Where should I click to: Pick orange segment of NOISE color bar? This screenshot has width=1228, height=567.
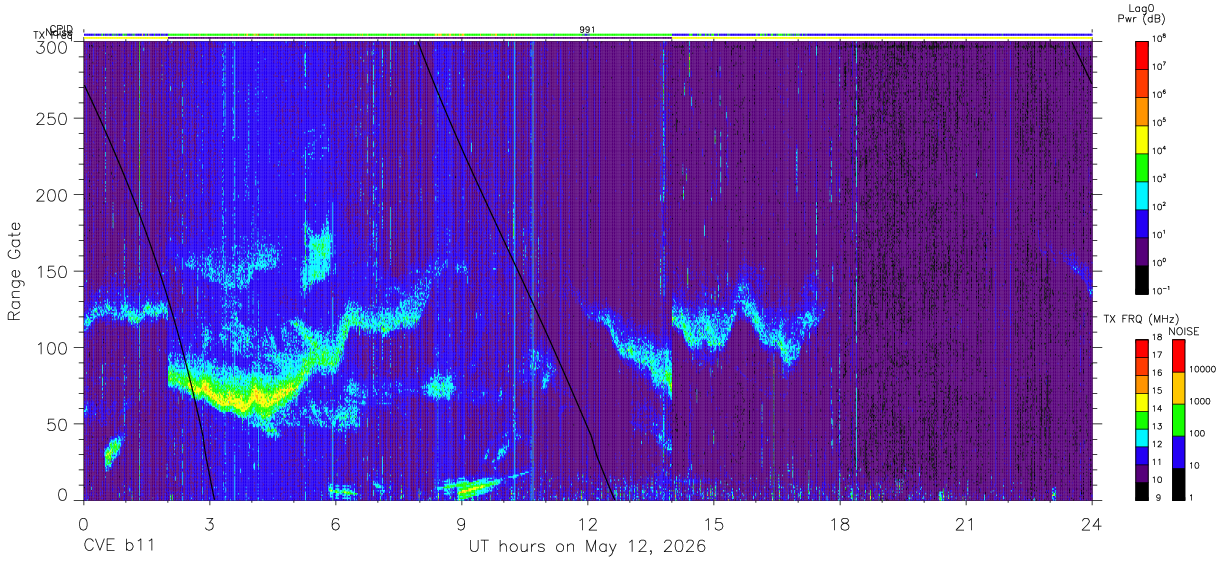1178,388
